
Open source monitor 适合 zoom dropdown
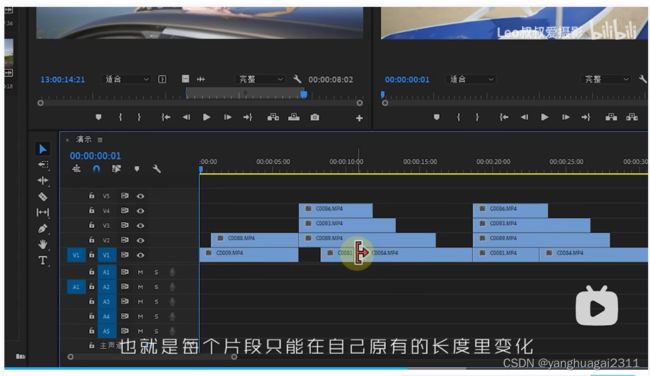pyautogui.click(x=126, y=79)
